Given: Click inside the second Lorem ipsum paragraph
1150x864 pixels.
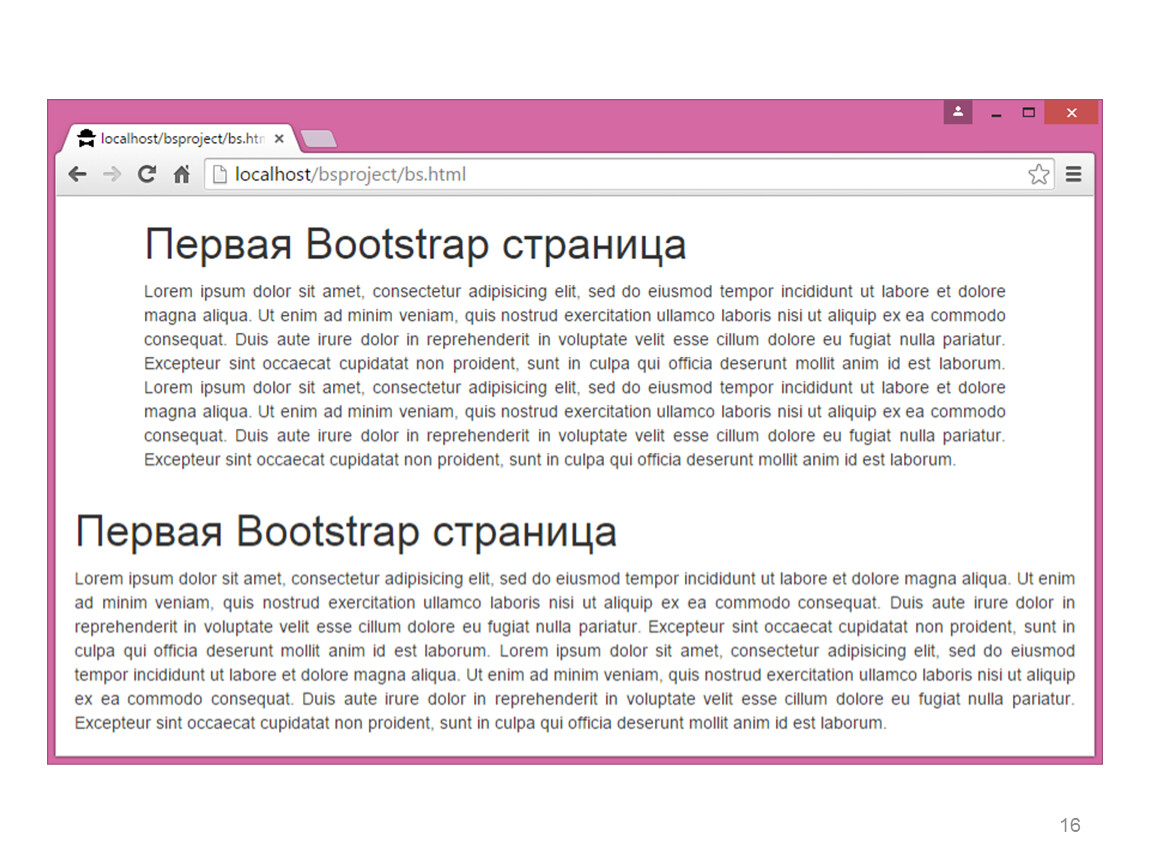Looking at the screenshot, I should pos(574,650).
